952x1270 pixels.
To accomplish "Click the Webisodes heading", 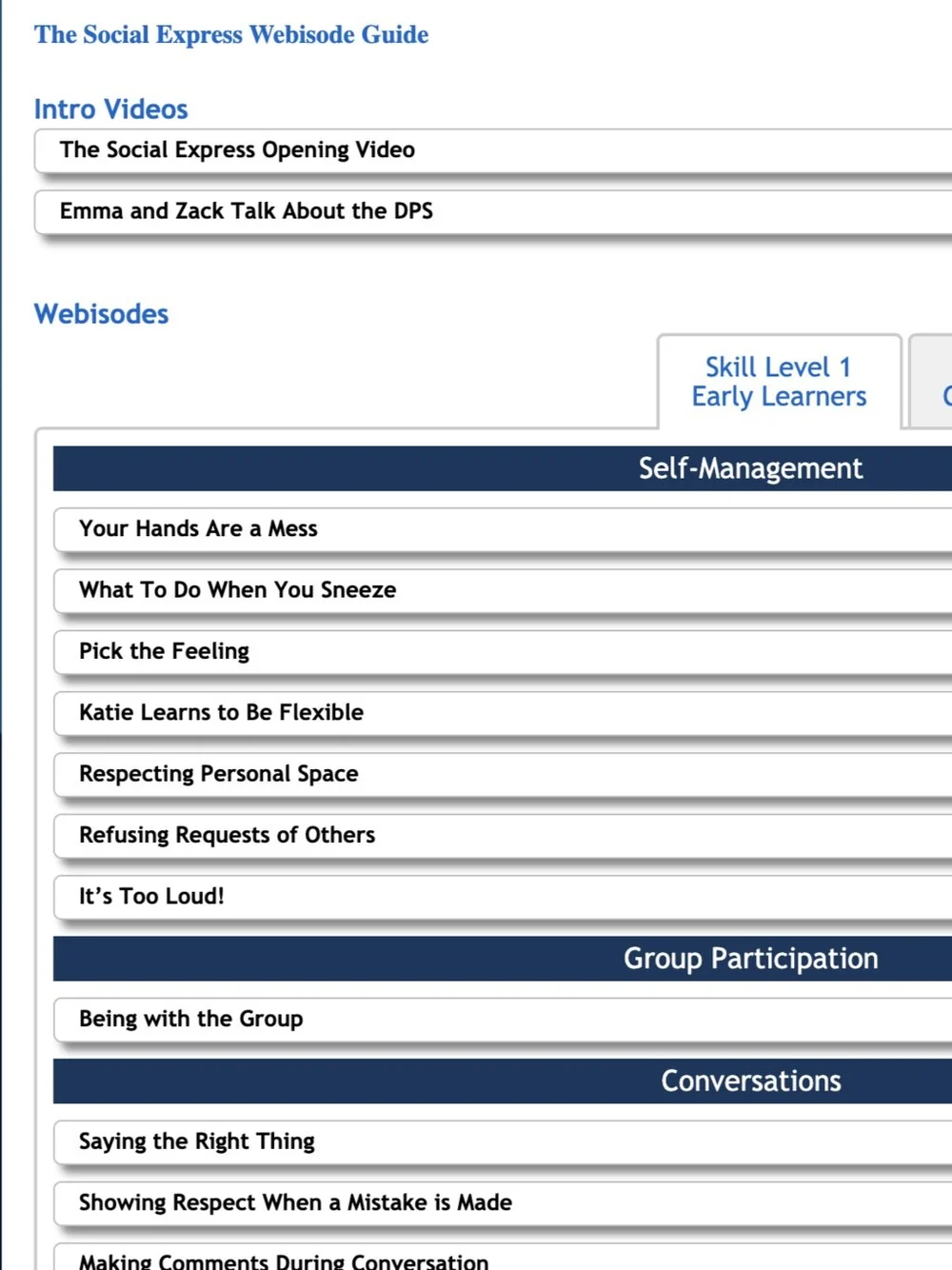I will pos(102,314).
